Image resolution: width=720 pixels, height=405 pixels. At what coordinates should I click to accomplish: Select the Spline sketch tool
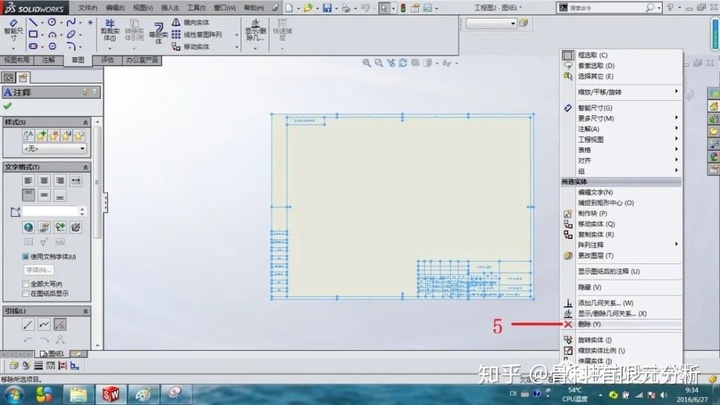71,22
